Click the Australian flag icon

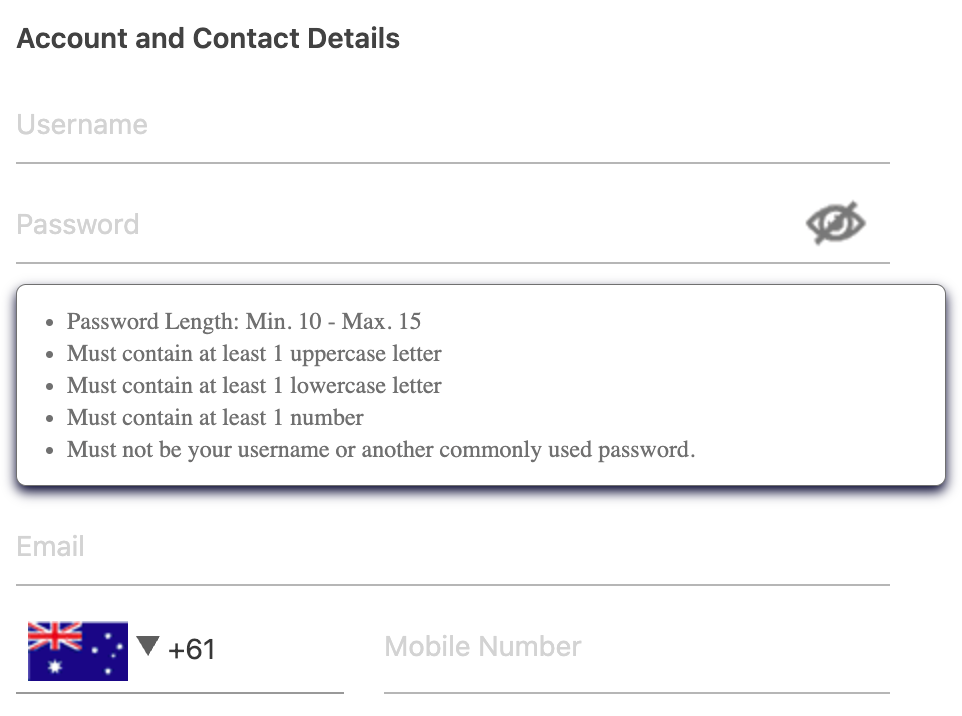point(78,651)
